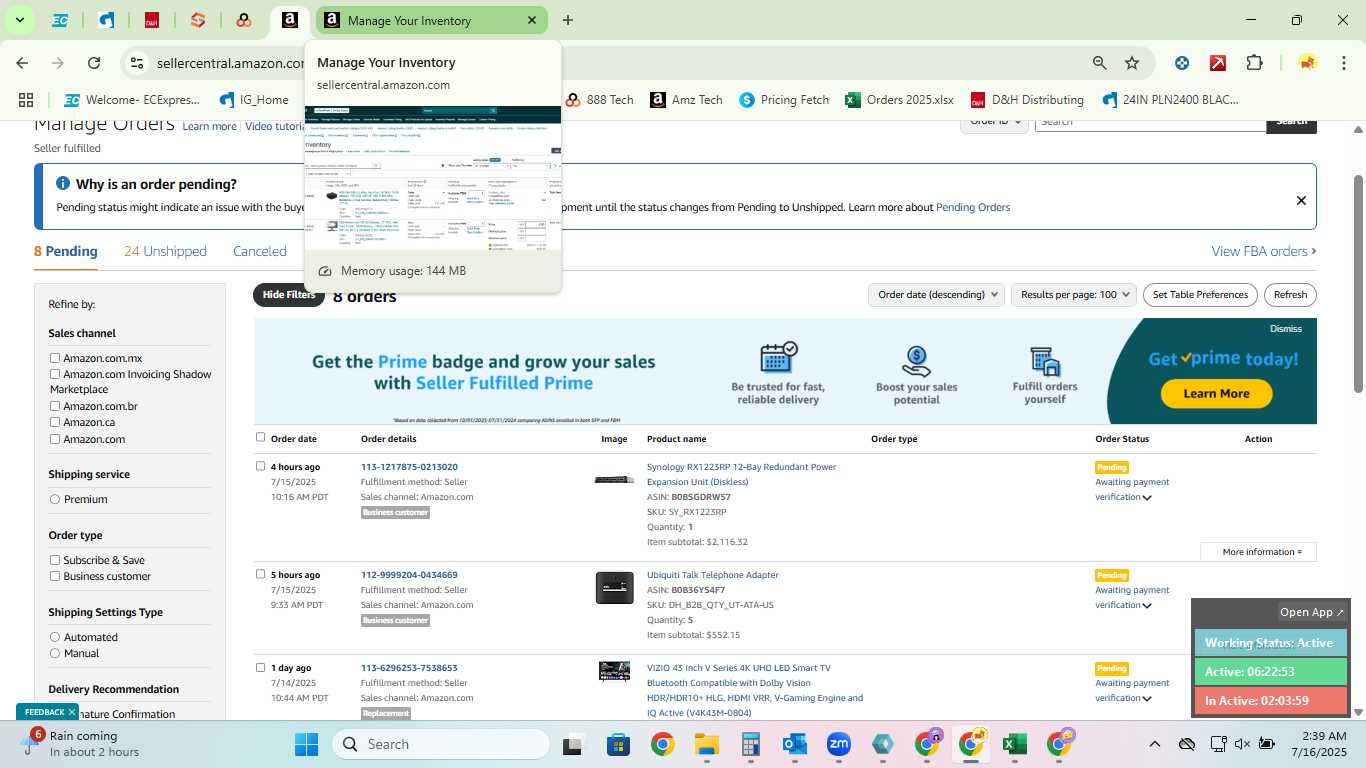Click Ubiquiti Talk Telephone Adapter thumbnail
Screen dimensions: 1366x768
pyautogui.click(x=614, y=588)
